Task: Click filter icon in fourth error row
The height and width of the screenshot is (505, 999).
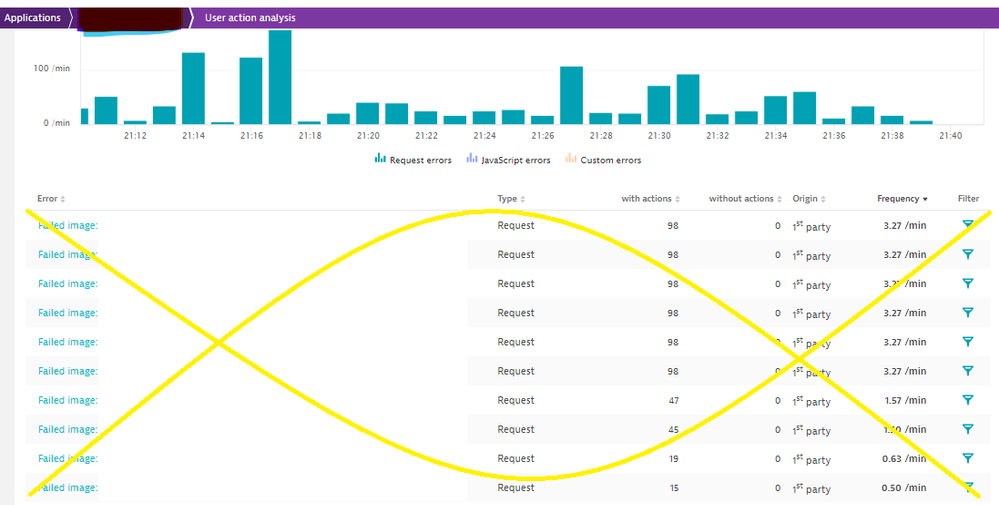Action: [967, 313]
